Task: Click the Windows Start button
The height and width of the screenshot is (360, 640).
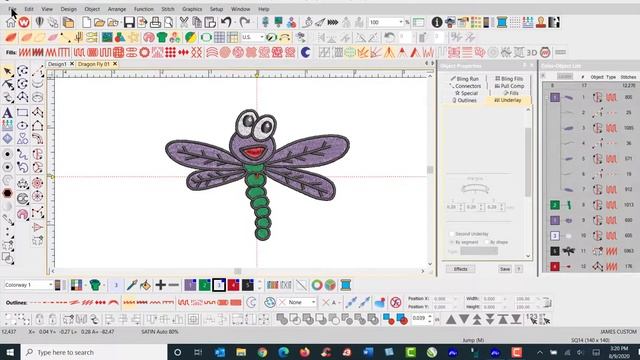Action: pos(10,352)
